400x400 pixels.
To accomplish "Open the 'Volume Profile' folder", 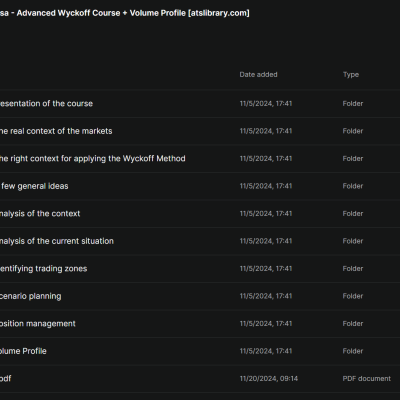I will (x=200, y=351).
